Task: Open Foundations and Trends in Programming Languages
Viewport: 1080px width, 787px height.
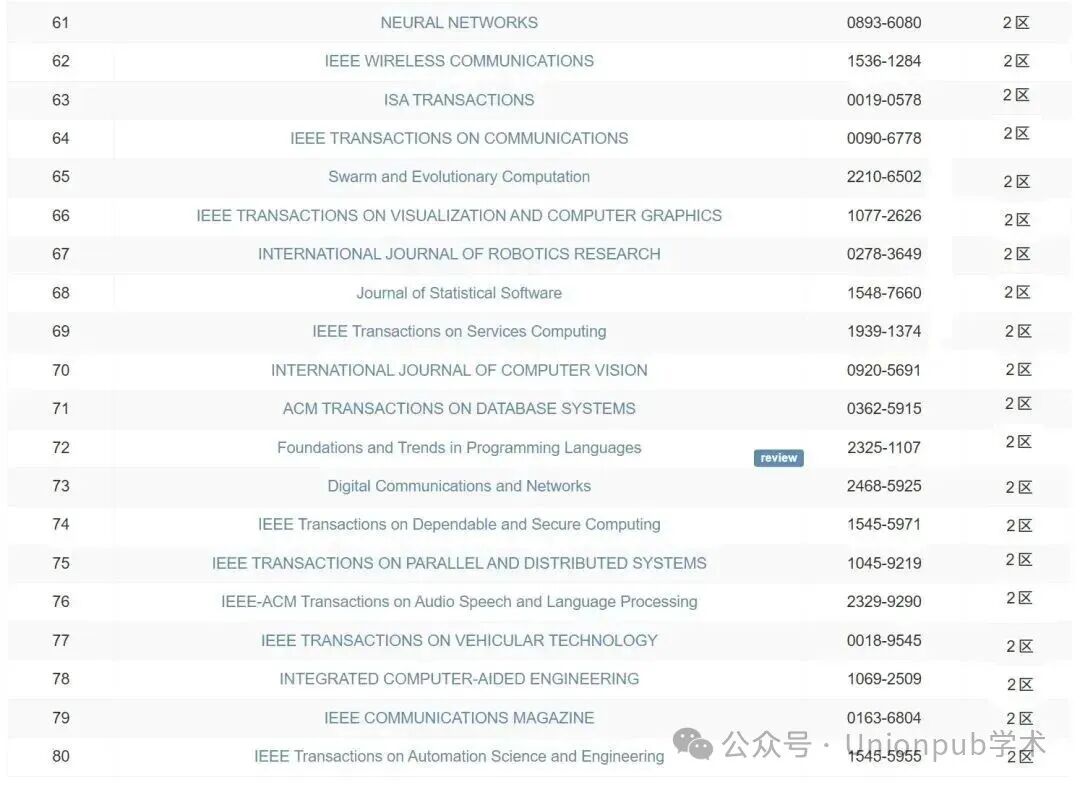Action: click(x=459, y=448)
